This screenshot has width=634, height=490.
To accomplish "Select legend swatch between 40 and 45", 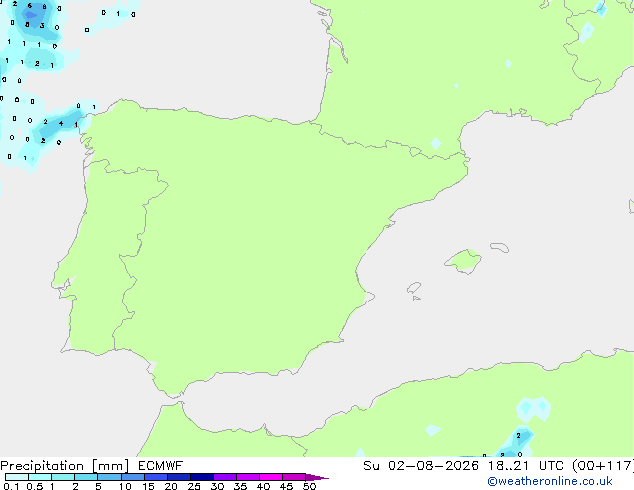I will tap(271, 477).
